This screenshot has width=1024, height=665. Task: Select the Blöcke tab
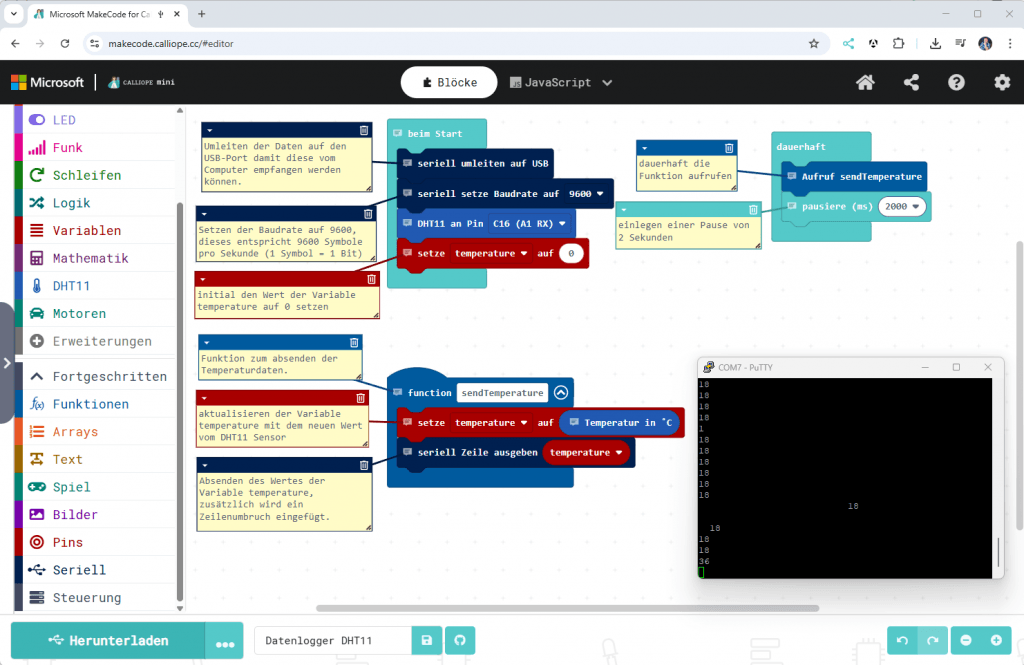448,83
